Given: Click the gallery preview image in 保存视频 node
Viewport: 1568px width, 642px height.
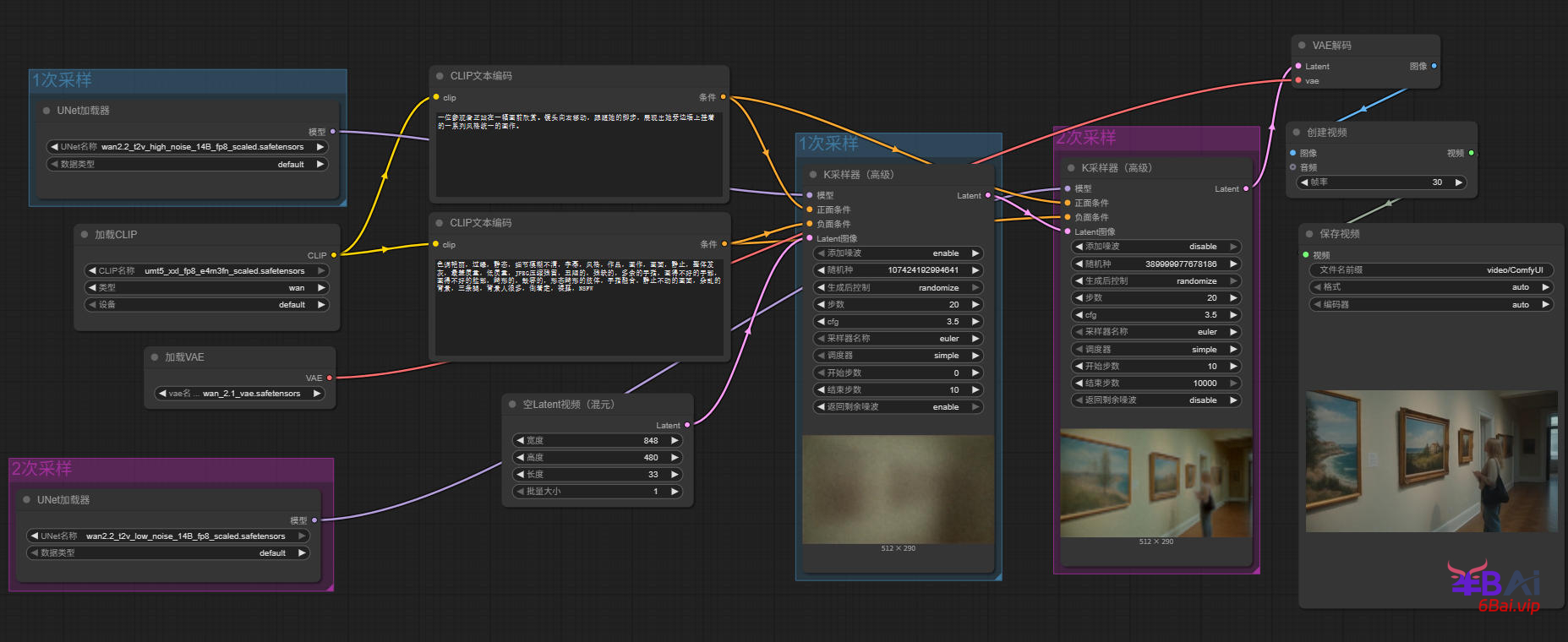Looking at the screenshot, I should coord(1431,461).
